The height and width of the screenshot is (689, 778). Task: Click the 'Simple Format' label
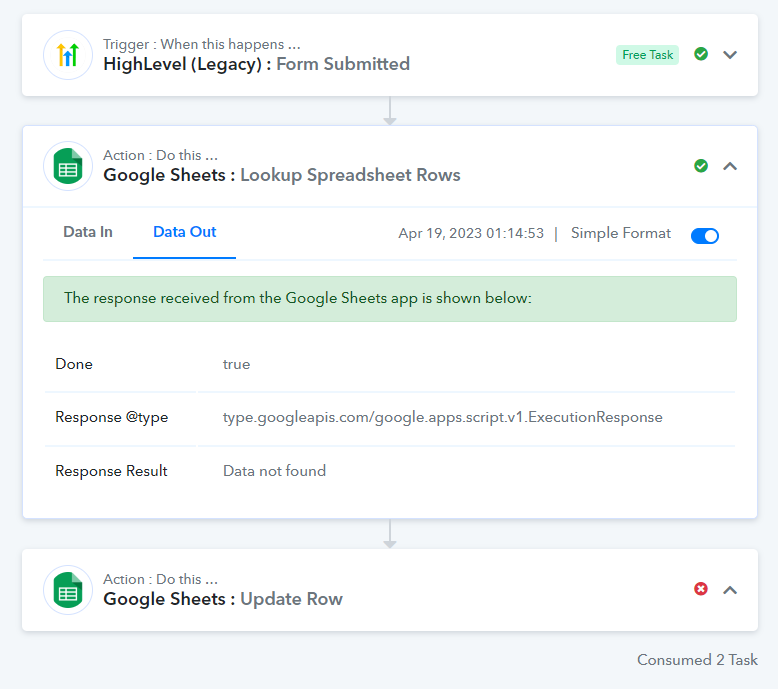click(621, 233)
